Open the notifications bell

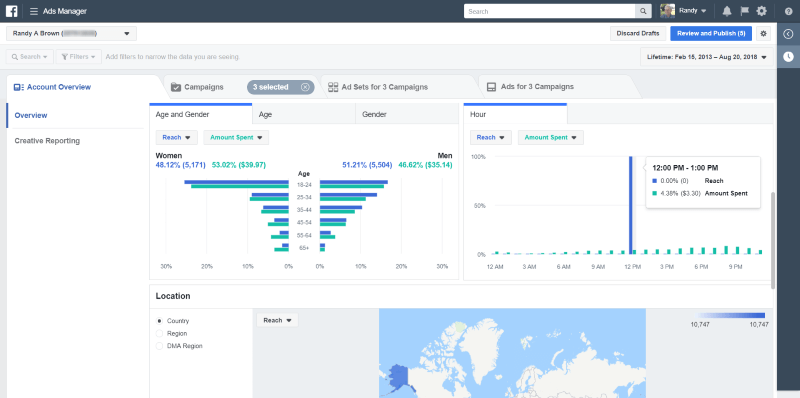(x=727, y=11)
